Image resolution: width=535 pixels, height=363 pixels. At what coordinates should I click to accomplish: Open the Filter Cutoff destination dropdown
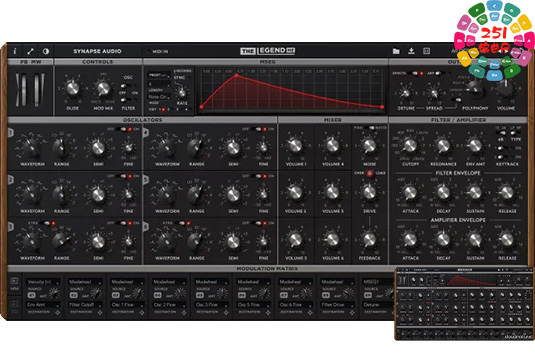[x=85, y=305]
